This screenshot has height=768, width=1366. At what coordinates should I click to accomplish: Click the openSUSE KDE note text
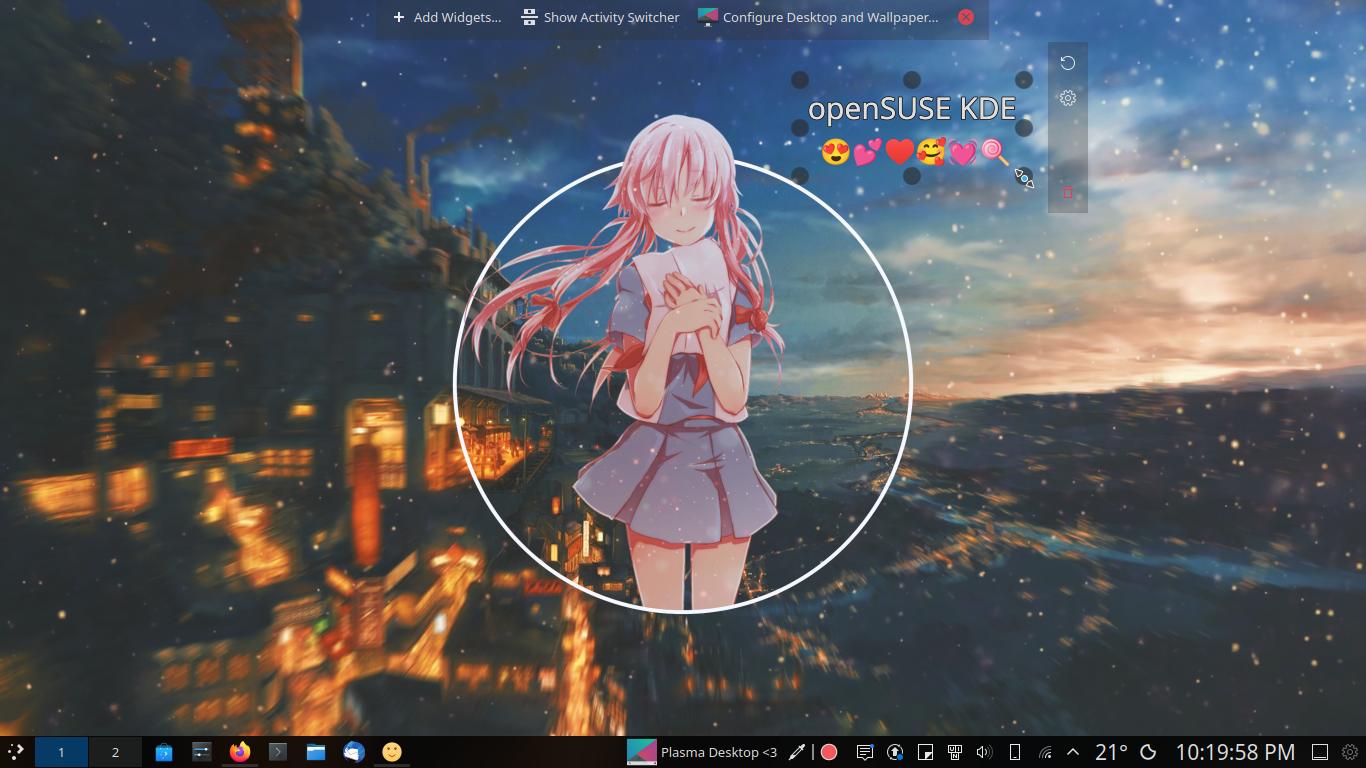click(912, 108)
